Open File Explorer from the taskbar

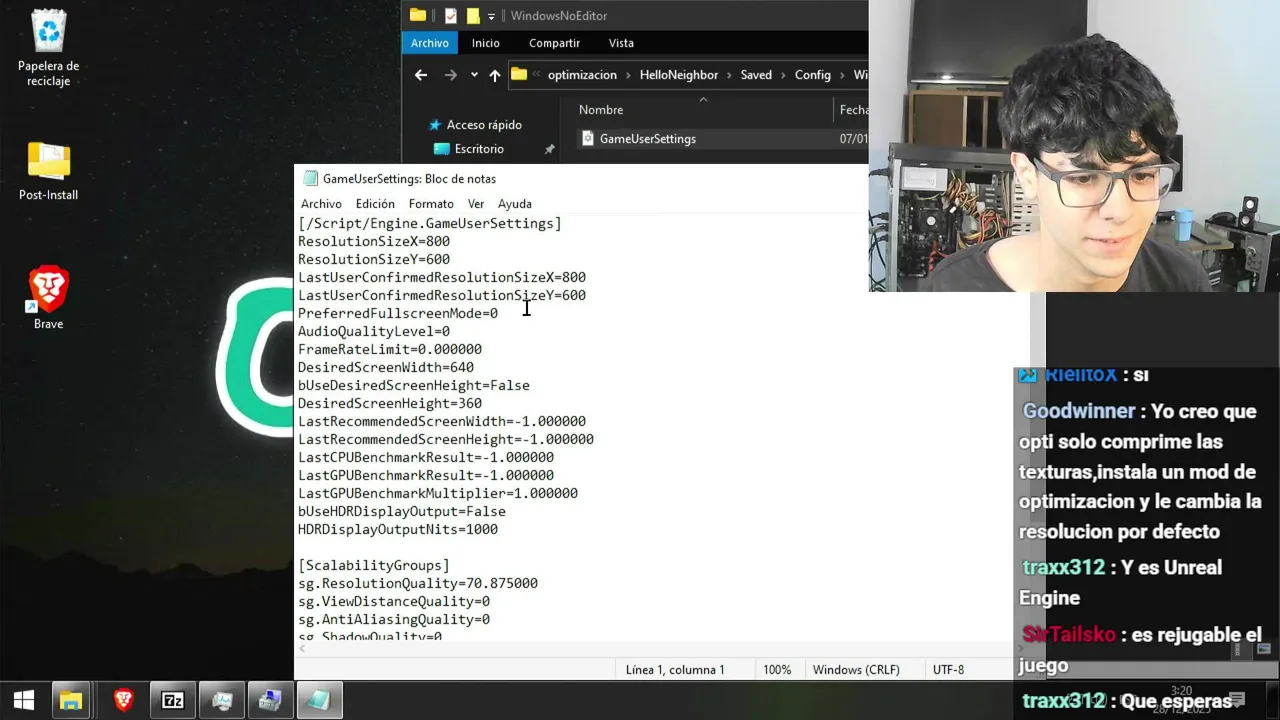pyautogui.click(x=70, y=700)
